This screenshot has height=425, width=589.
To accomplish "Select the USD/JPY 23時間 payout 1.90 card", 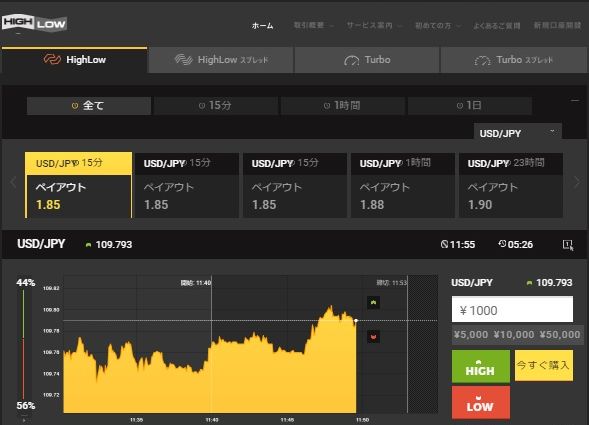I will point(510,185).
